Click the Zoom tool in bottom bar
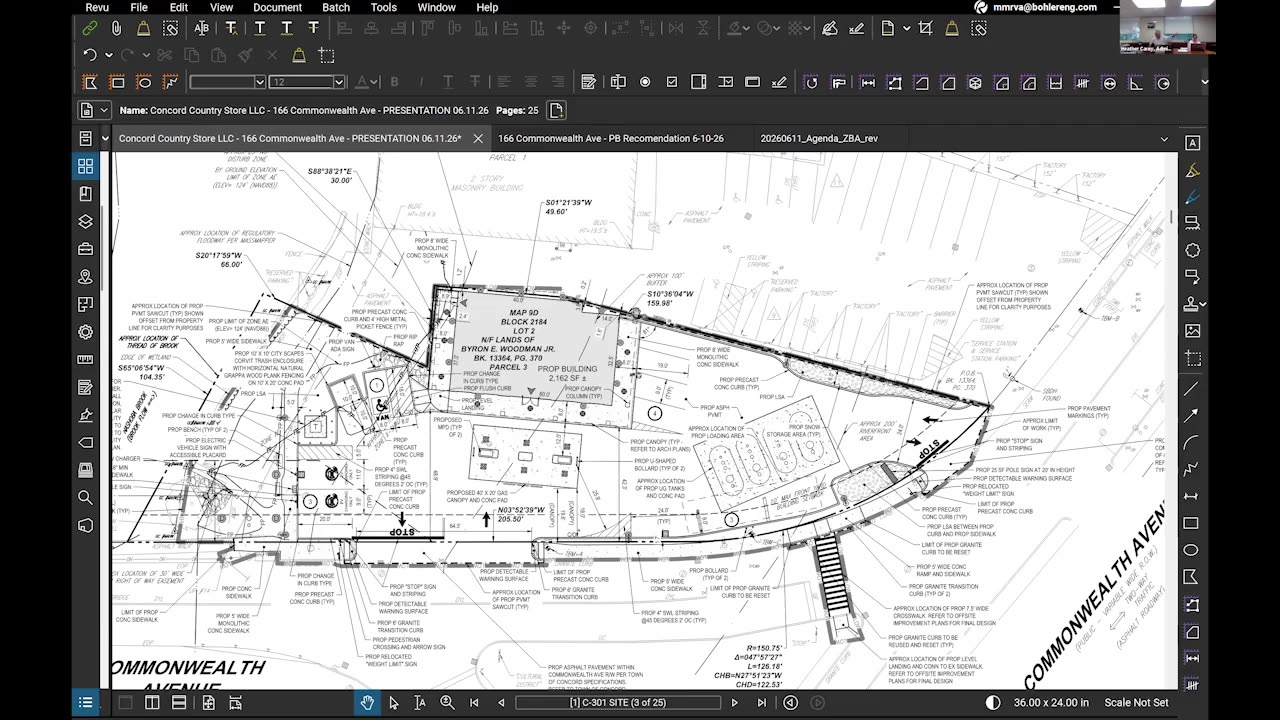 point(447,703)
